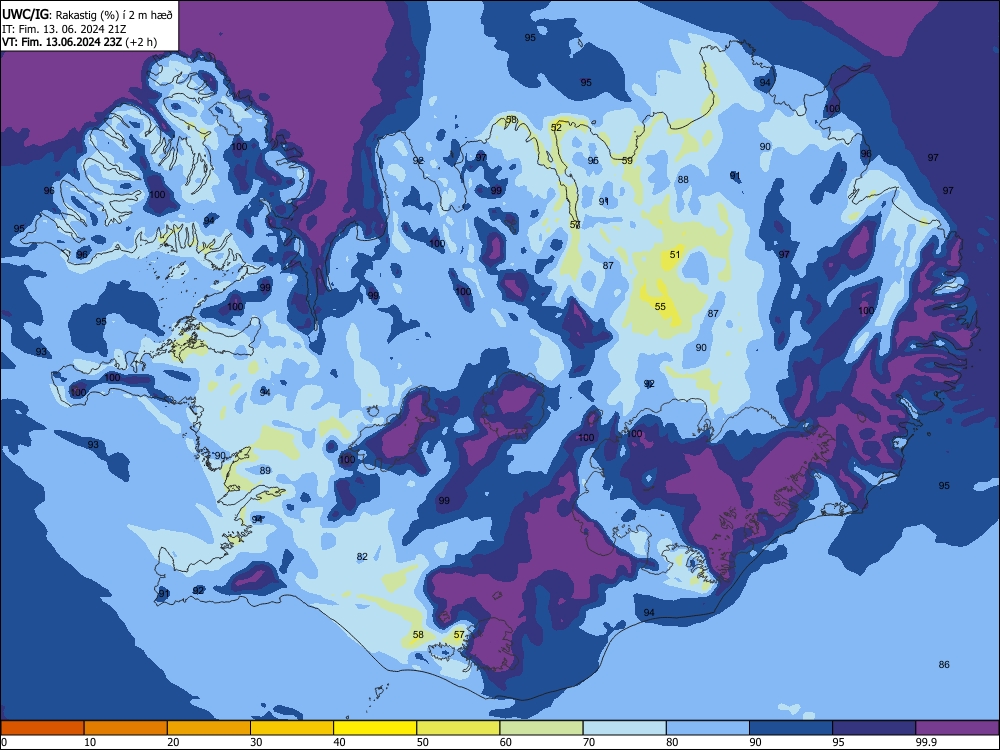Screen dimensions: 1000x750
Task: Click the dark orange 0–10 legend swatch
Action: point(42,728)
